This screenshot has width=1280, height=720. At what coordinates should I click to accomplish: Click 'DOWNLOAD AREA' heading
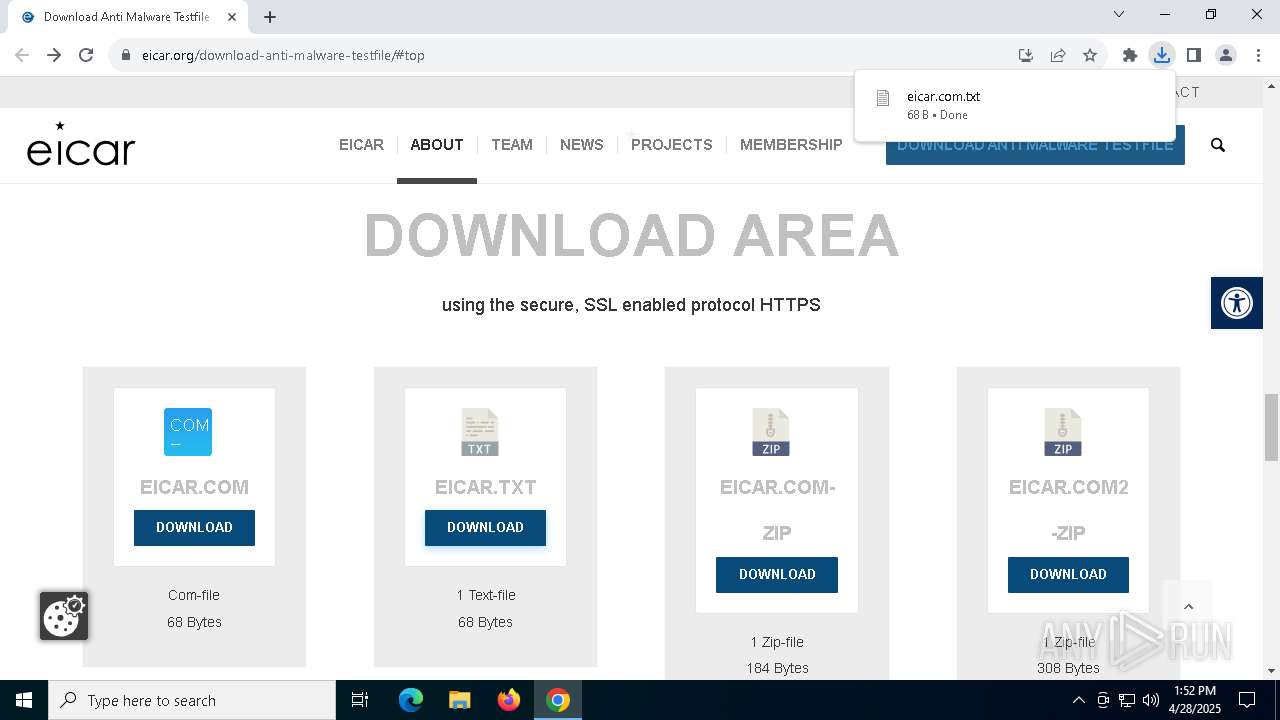631,236
